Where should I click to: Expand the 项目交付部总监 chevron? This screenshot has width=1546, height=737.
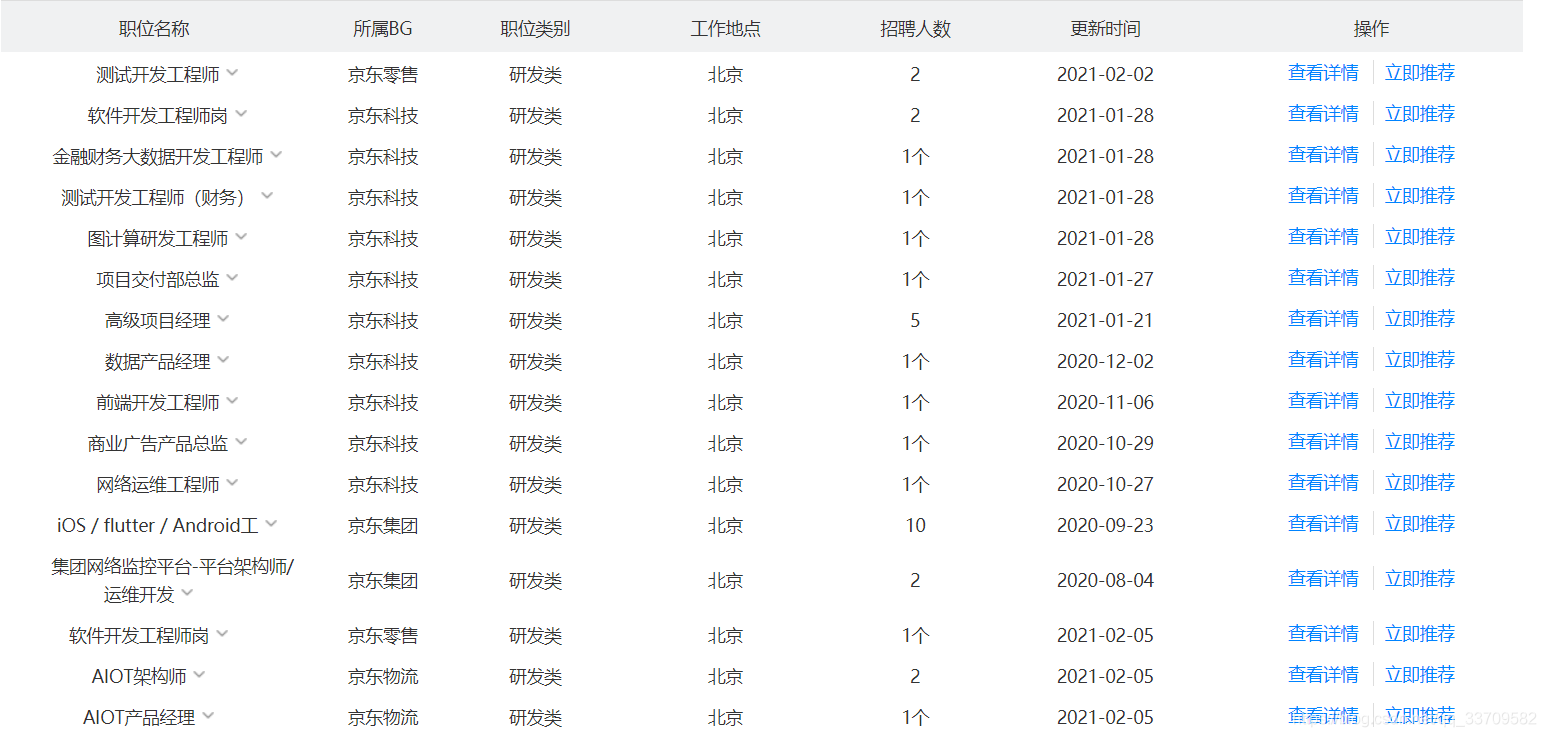coord(232,277)
